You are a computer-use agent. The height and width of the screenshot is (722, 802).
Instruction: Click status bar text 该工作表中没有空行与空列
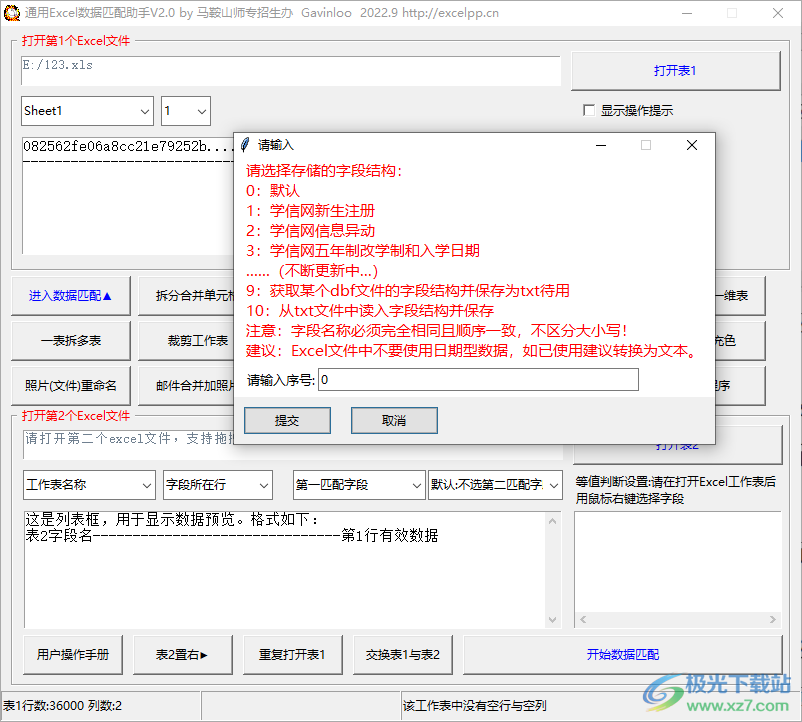(x=475, y=706)
